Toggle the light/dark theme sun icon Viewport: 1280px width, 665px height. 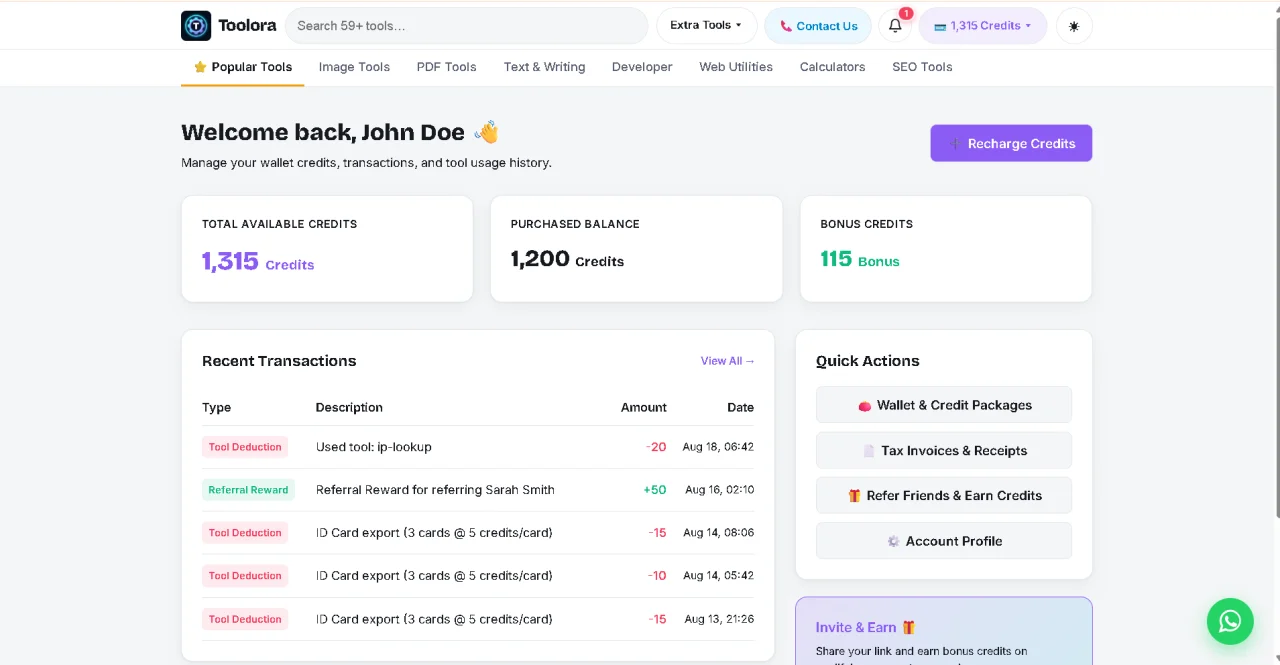1074,26
